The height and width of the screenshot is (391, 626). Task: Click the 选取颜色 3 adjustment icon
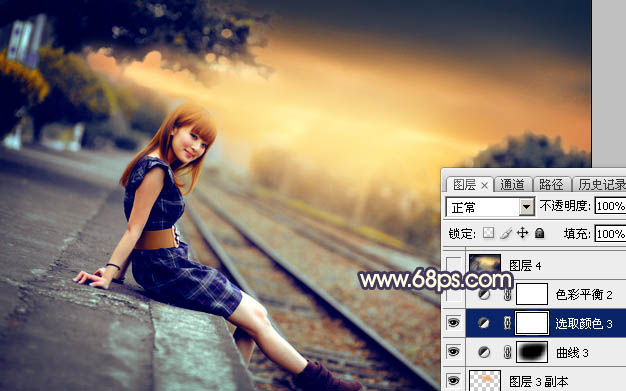(x=484, y=323)
